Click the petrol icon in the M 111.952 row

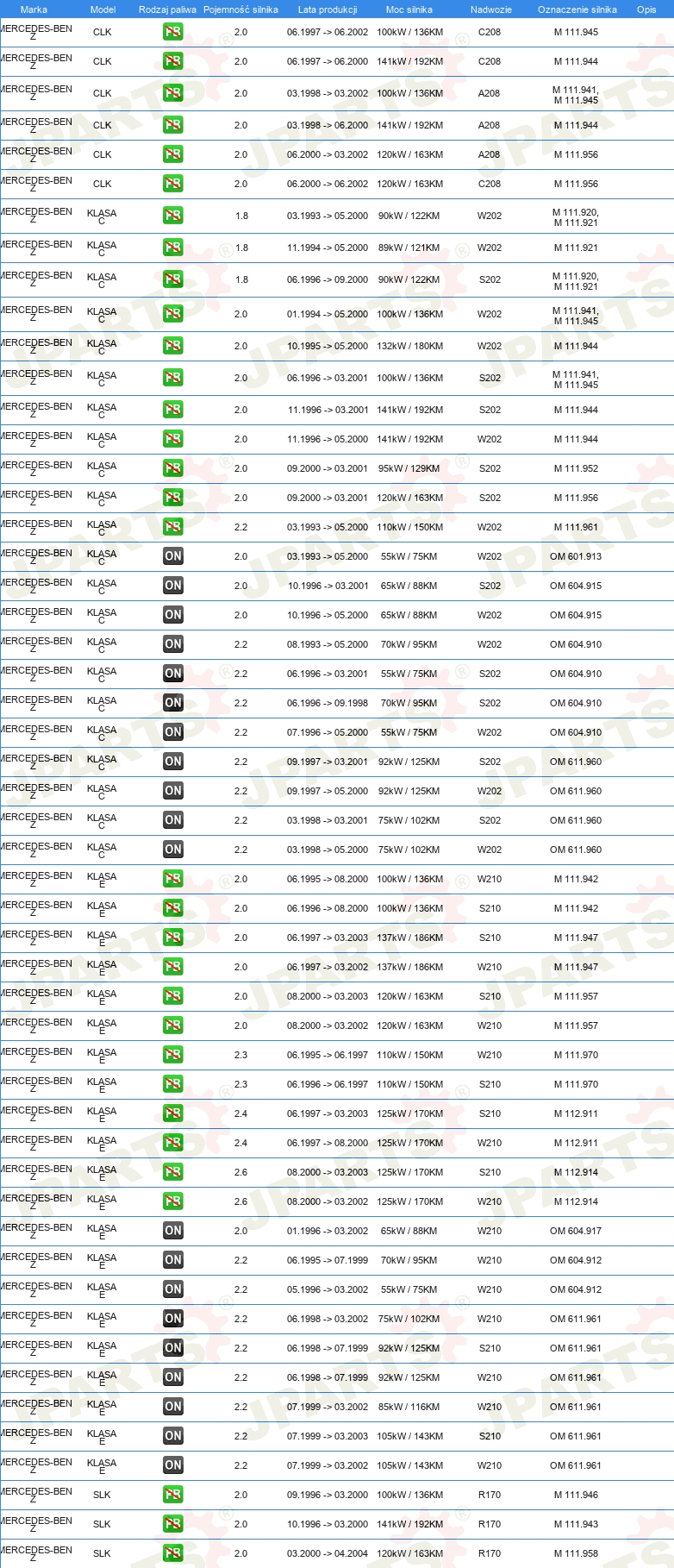tap(173, 468)
